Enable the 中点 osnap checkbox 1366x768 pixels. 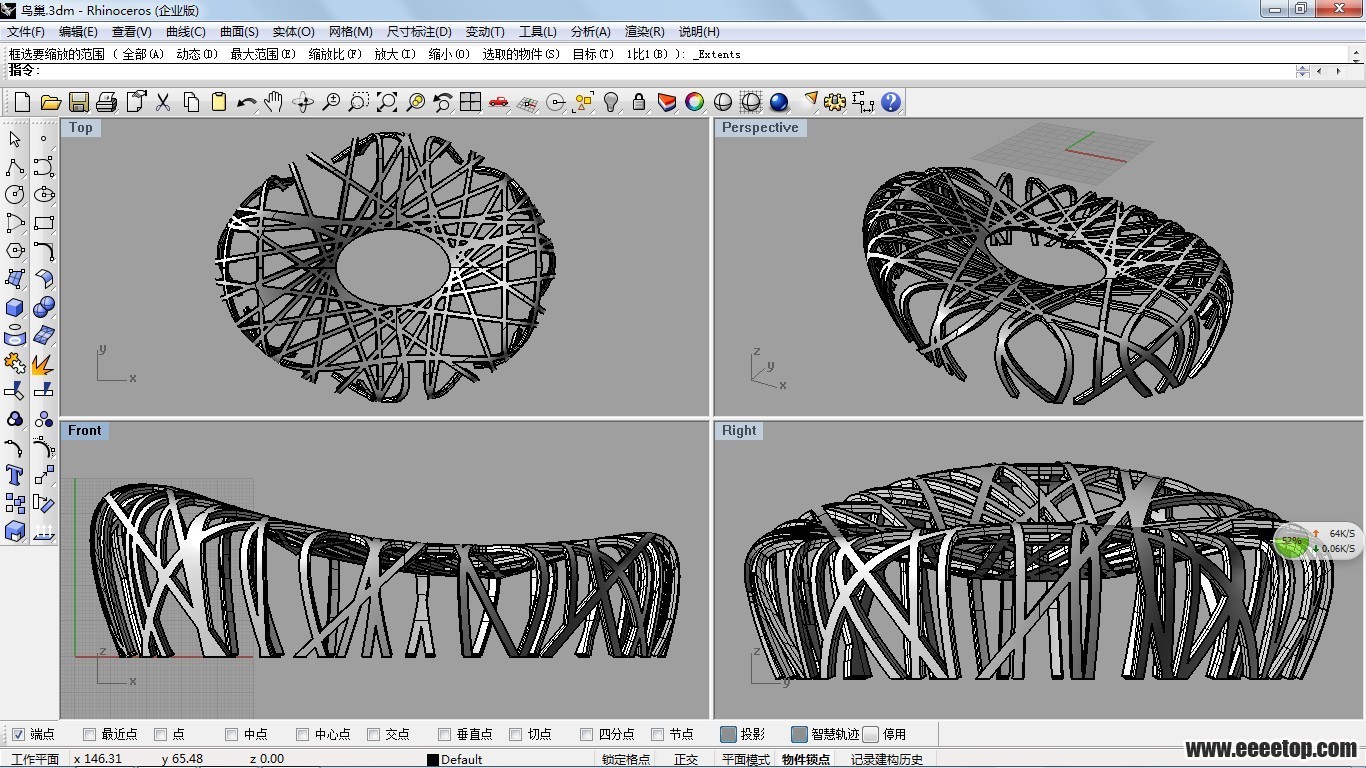231,734
